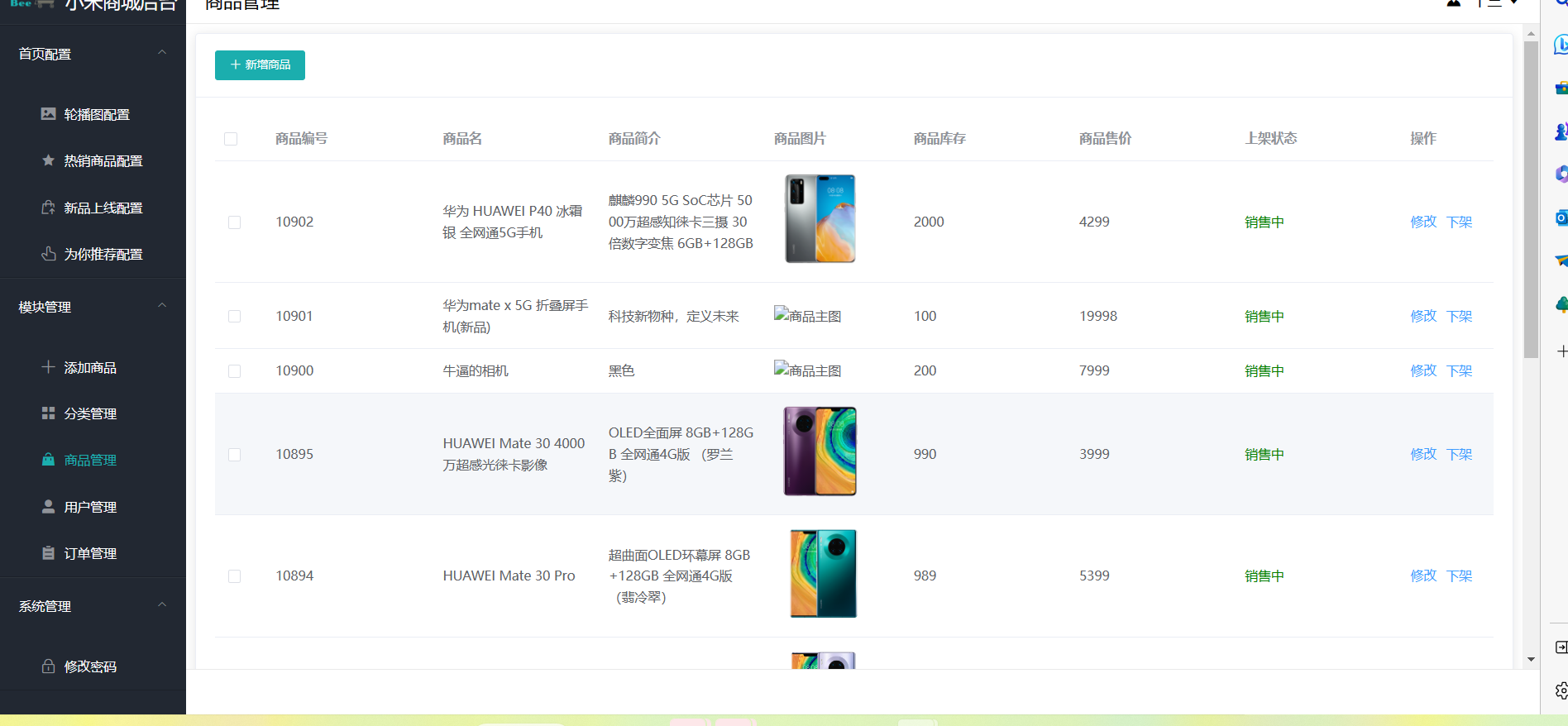
Task: Click the carousel image icon beside 轮播图配置
Action: (x=49, y=114)
